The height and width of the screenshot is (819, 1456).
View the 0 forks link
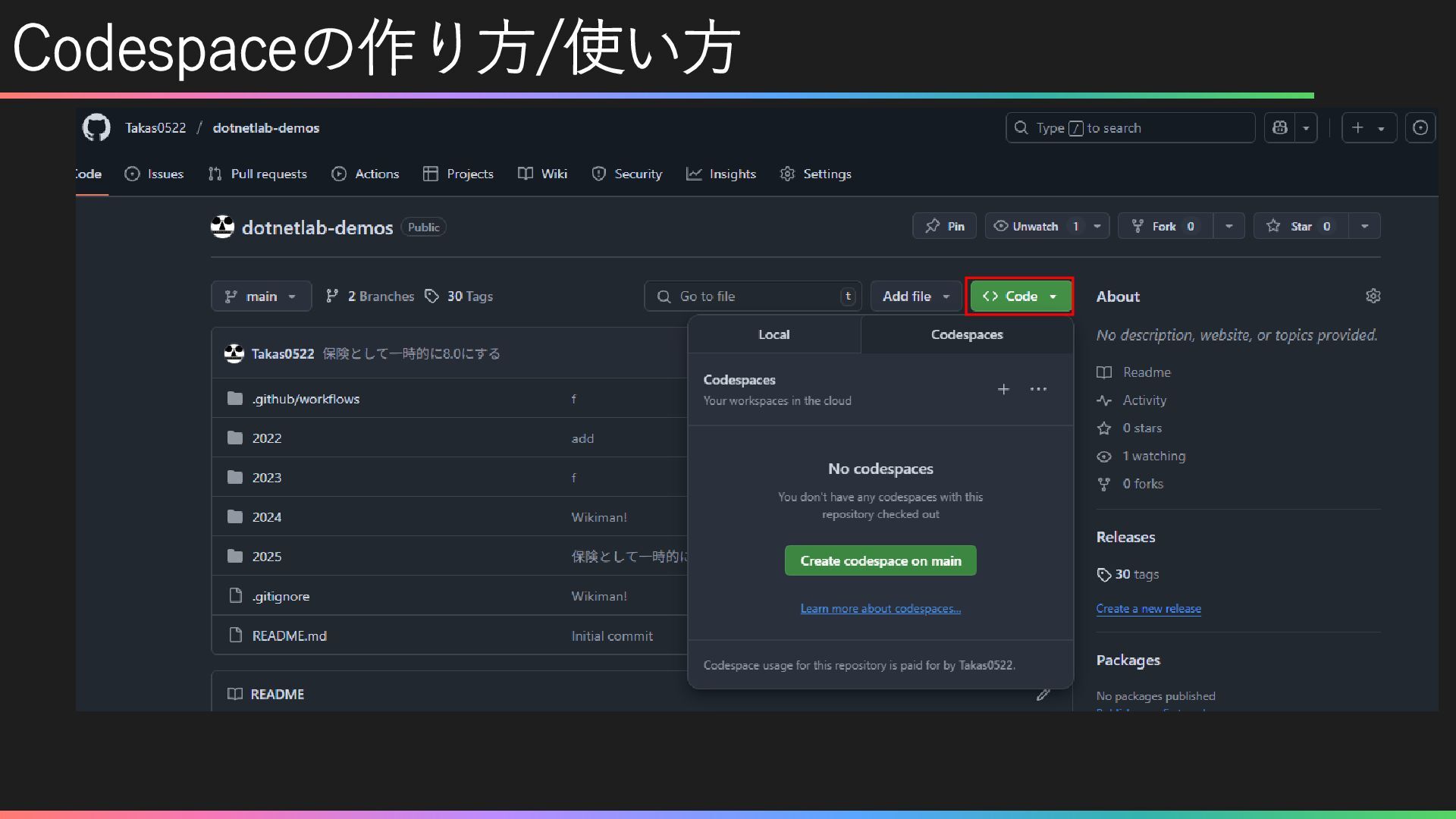[x=1130, y=484]
